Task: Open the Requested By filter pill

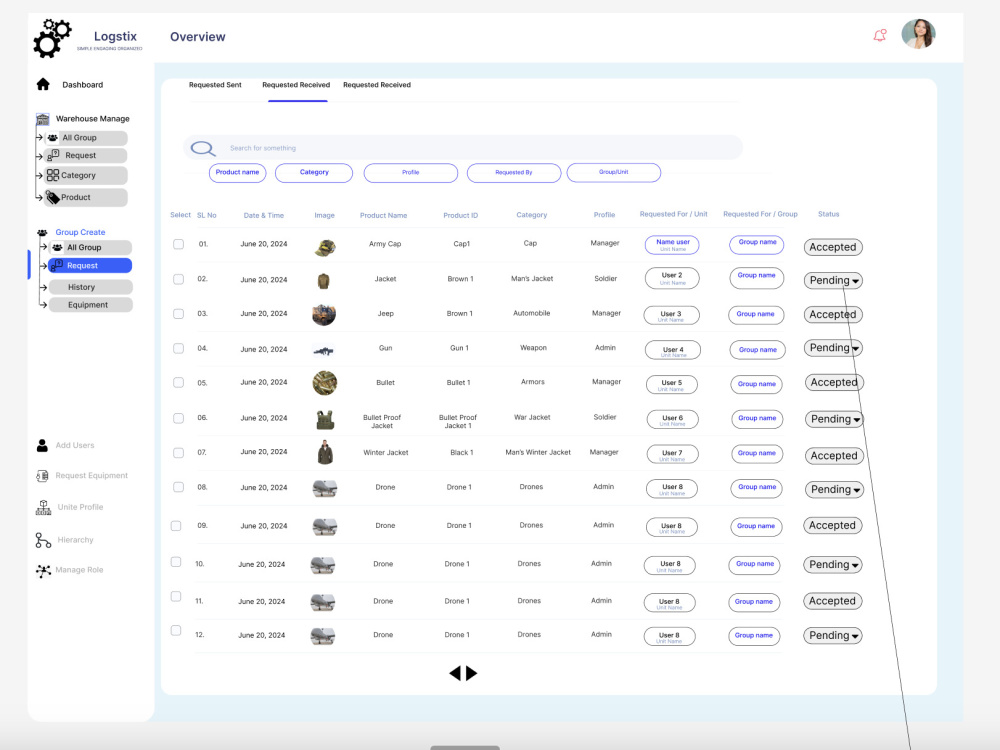Action: [514, 173]
